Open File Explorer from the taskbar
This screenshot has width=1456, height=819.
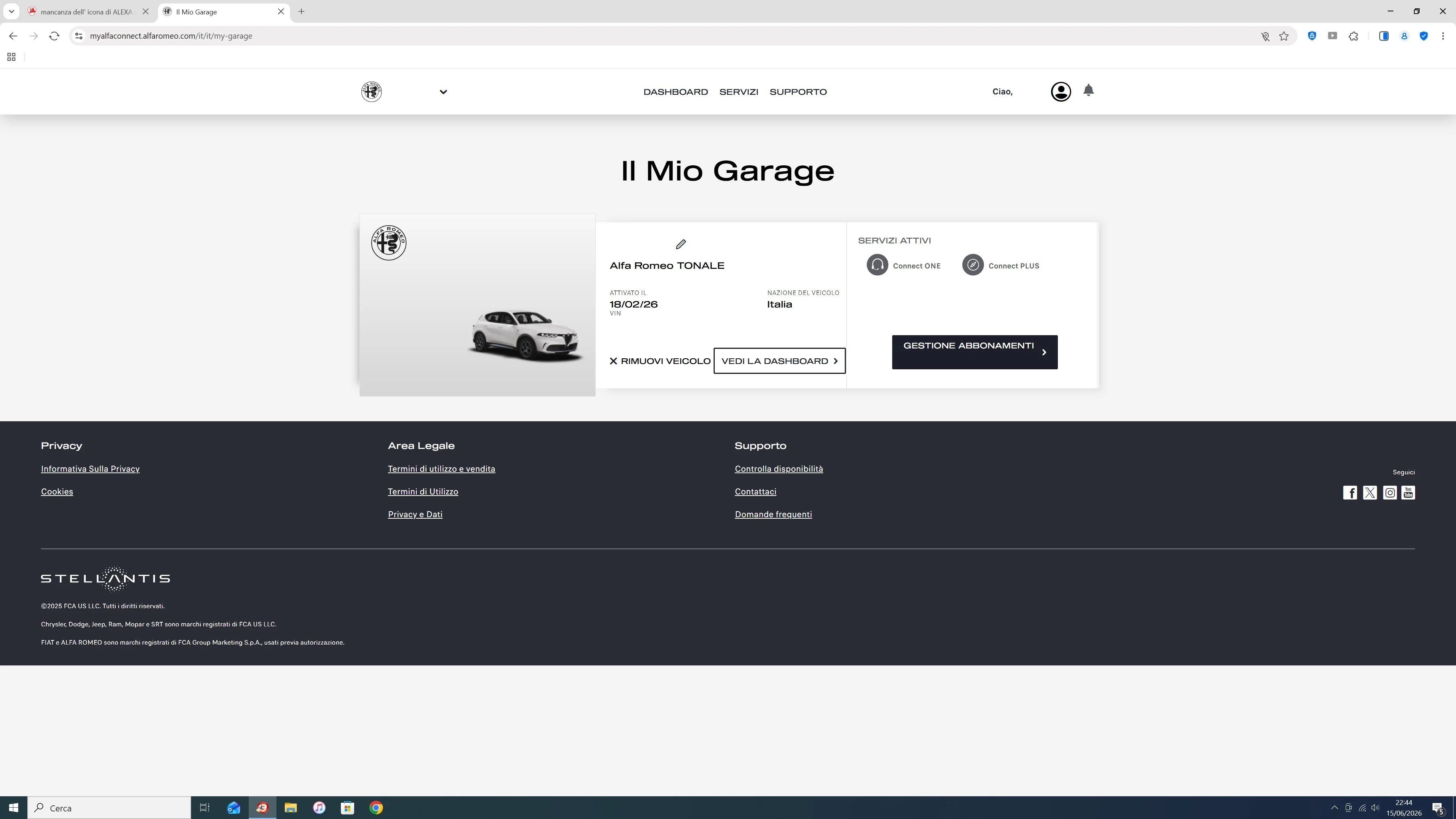point(290,808)
